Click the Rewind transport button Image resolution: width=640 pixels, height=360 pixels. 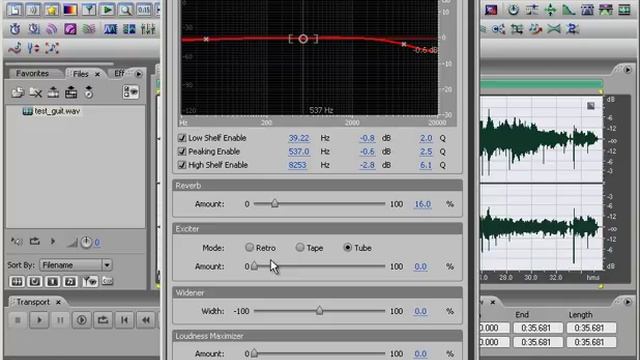[146, 320]
